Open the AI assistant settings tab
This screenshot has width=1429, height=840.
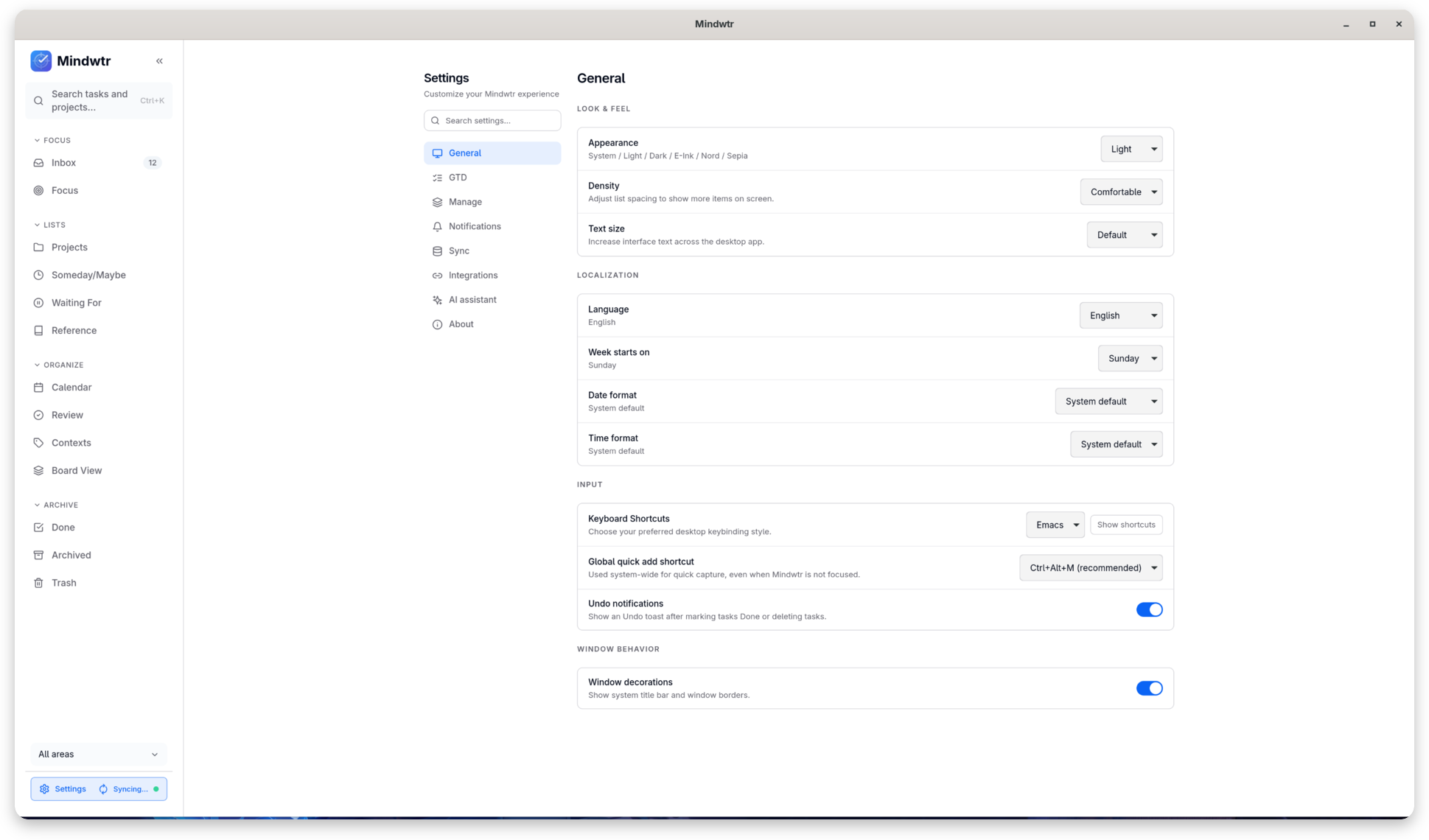[x=492, y=300]
